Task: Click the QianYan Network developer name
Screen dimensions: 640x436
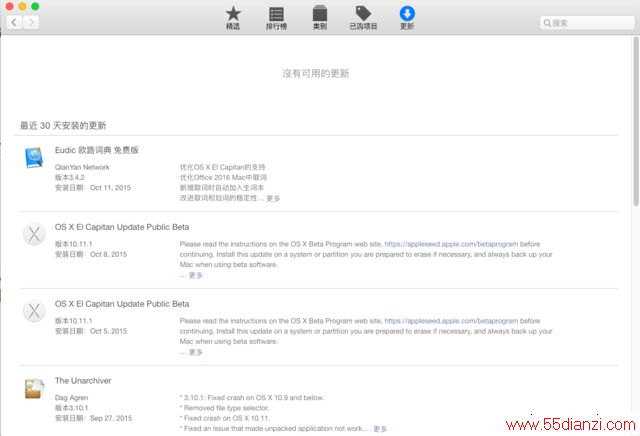Action: [x=82, y=167]
